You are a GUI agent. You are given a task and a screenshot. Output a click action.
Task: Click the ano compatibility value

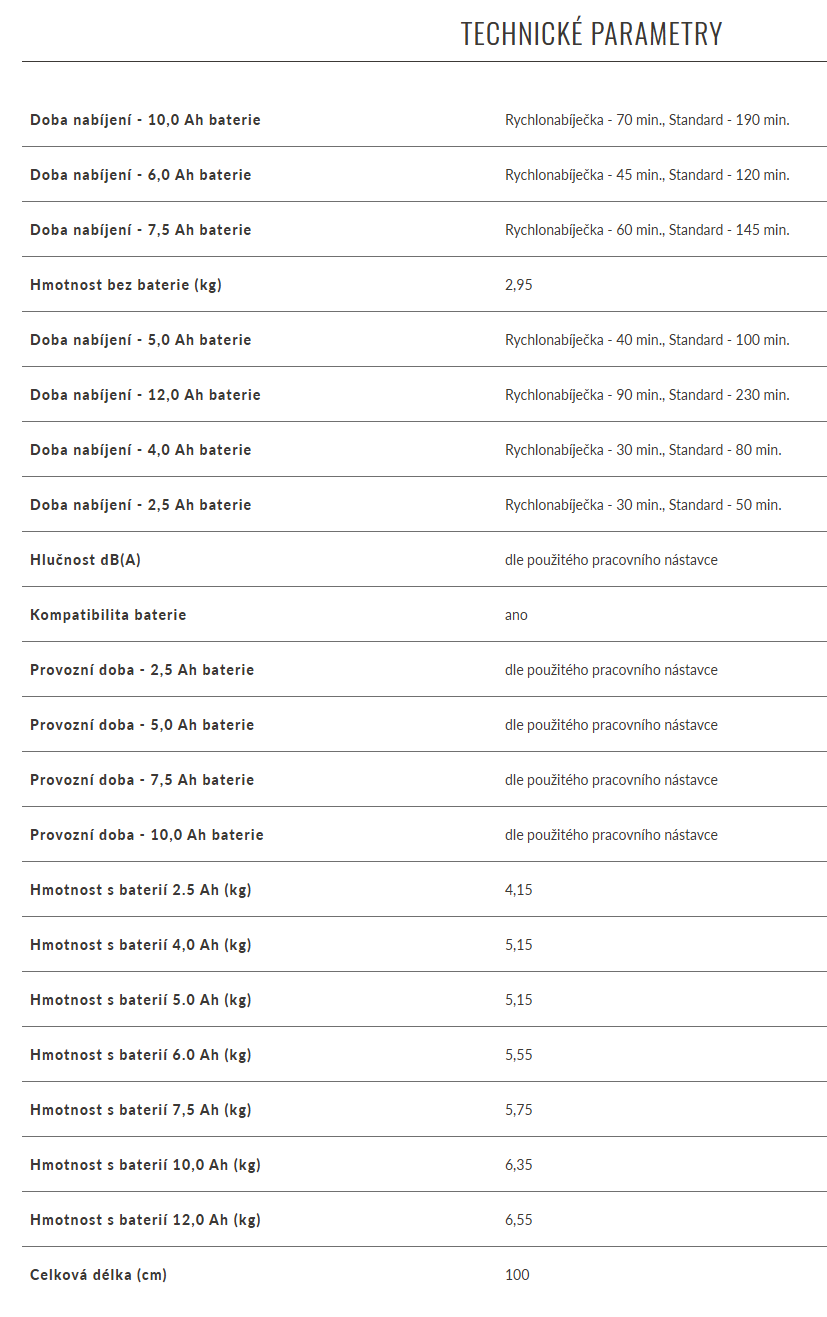(516, 615)
